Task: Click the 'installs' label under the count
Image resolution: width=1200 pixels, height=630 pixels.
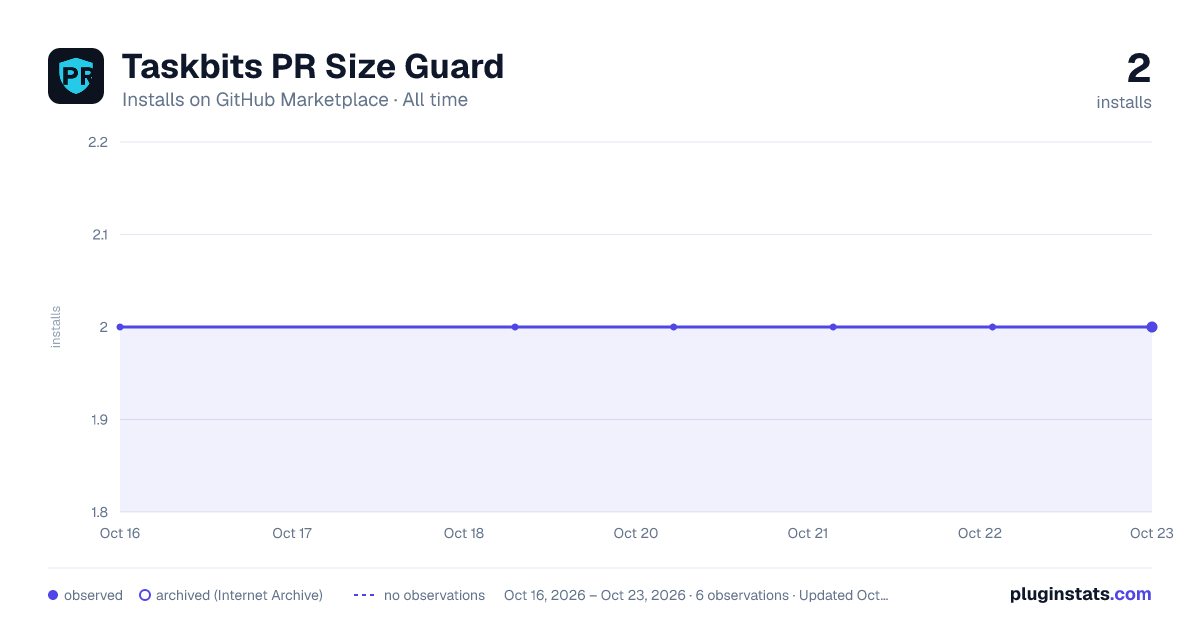Action: tap(1124, 102)
